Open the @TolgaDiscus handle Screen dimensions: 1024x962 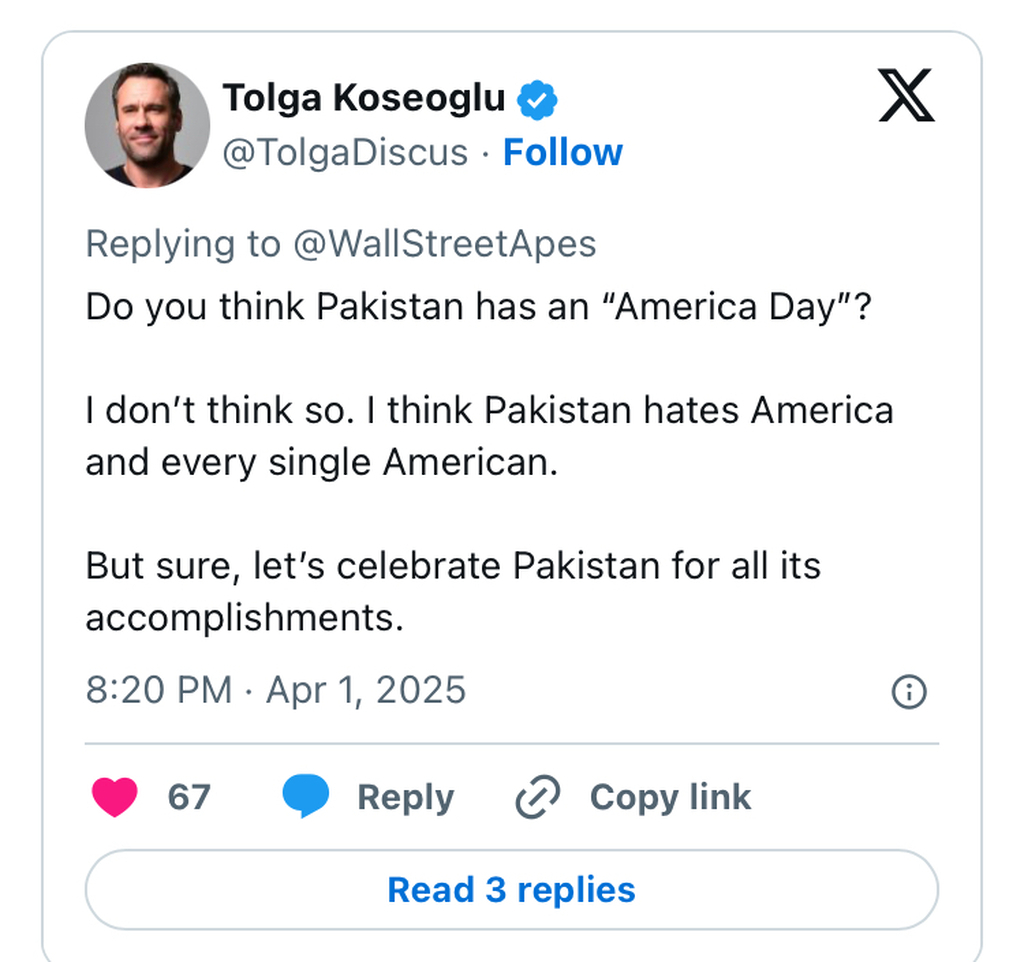point(345,153)
